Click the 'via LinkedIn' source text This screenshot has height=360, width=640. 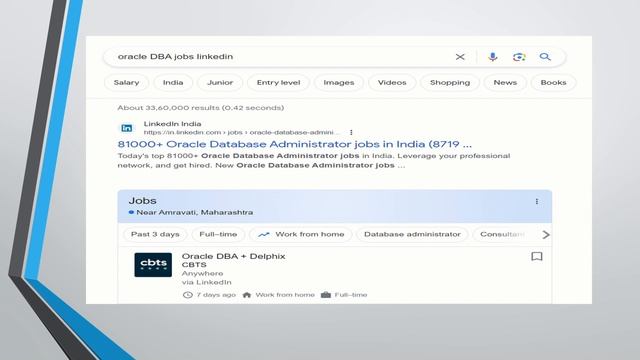207,282
